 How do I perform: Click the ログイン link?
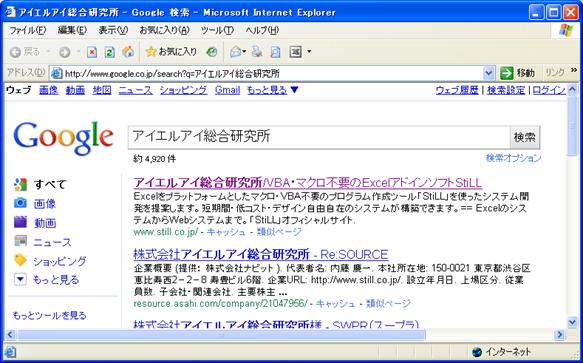click(x=549, y=90)
